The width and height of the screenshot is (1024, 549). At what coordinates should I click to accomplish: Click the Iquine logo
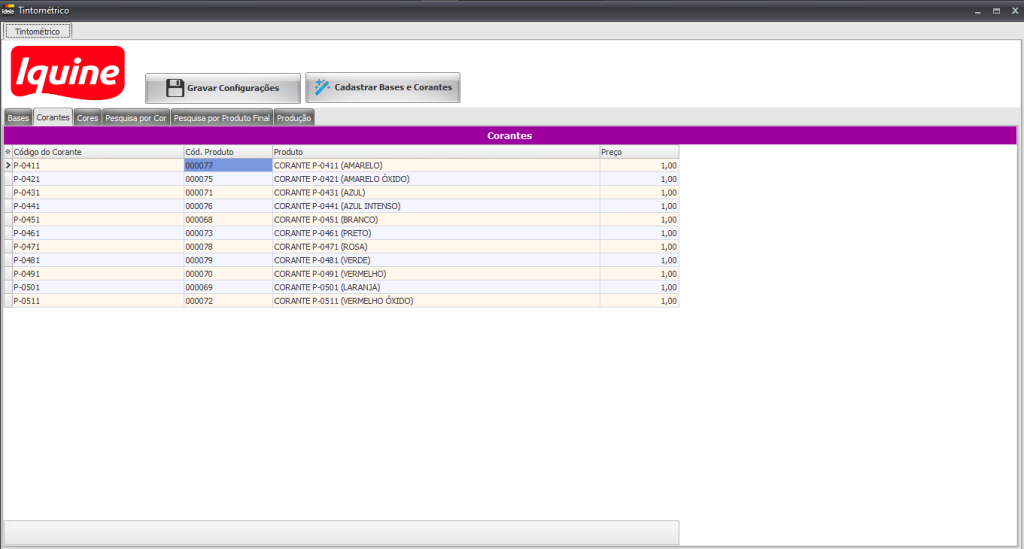click(x=67, y=74)
